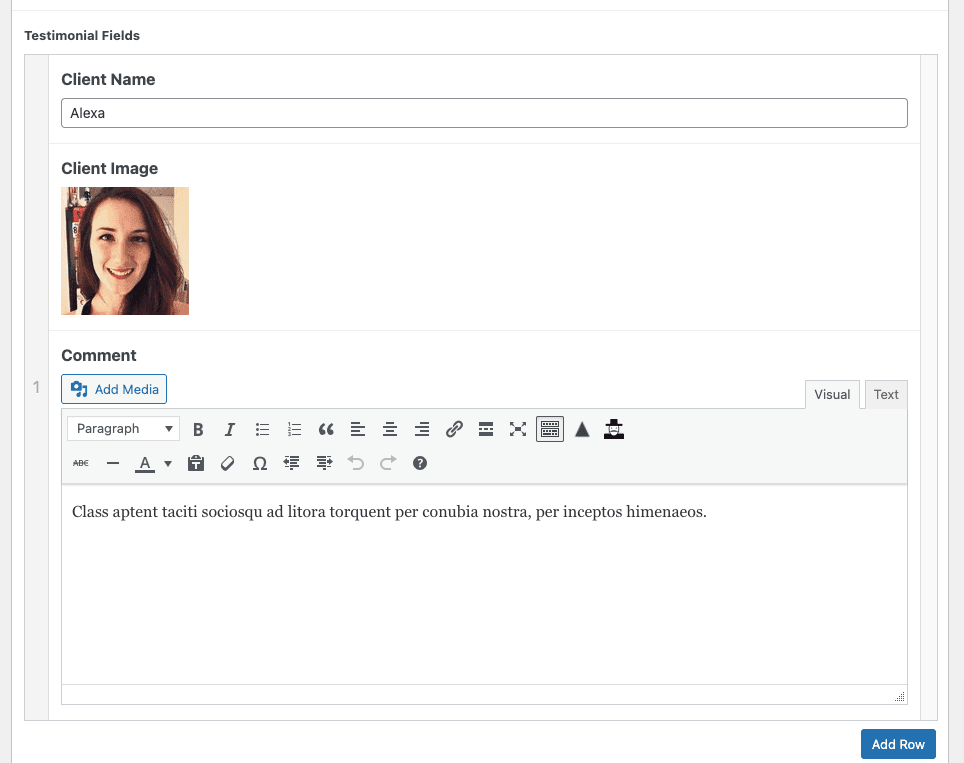Click the Testimonial Fields heading
Viewport: 964px width, 763px height.
point(82,36)
